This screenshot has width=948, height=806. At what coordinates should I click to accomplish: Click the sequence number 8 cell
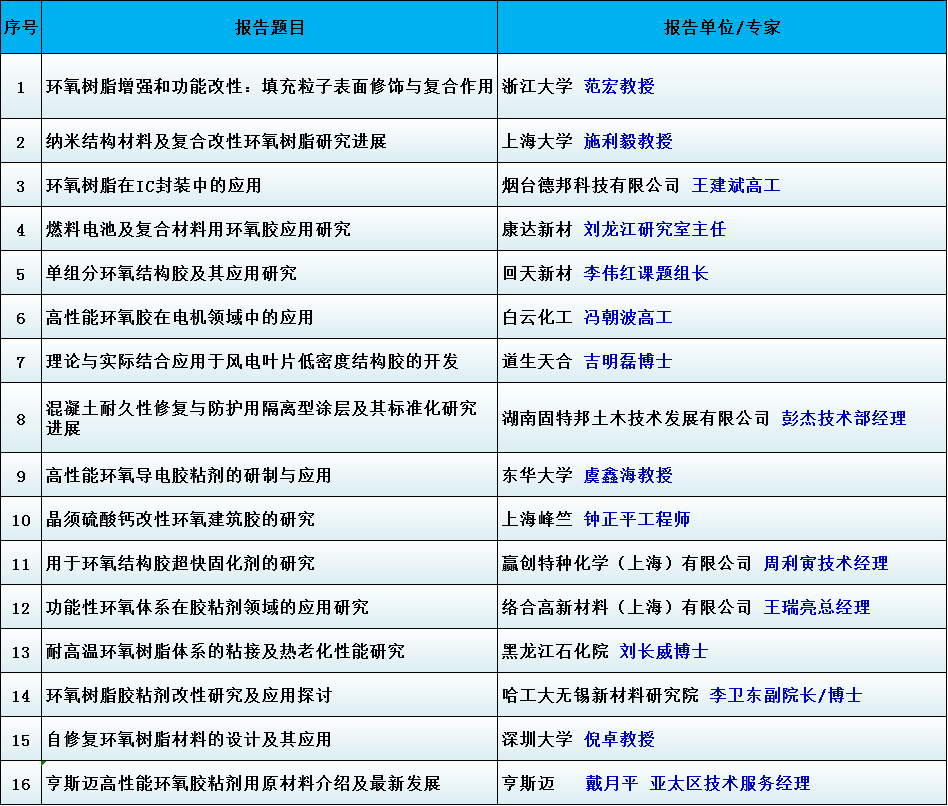click(21, 418)
